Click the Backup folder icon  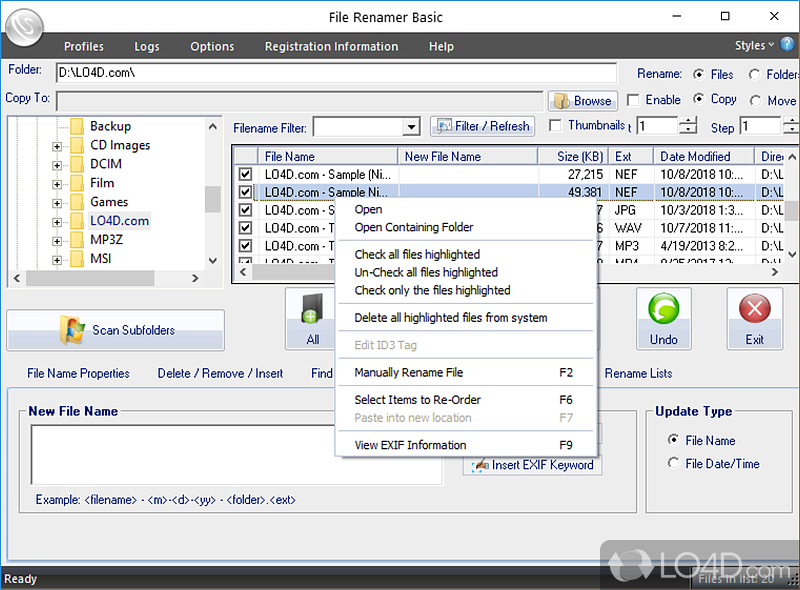click(77, 126)
